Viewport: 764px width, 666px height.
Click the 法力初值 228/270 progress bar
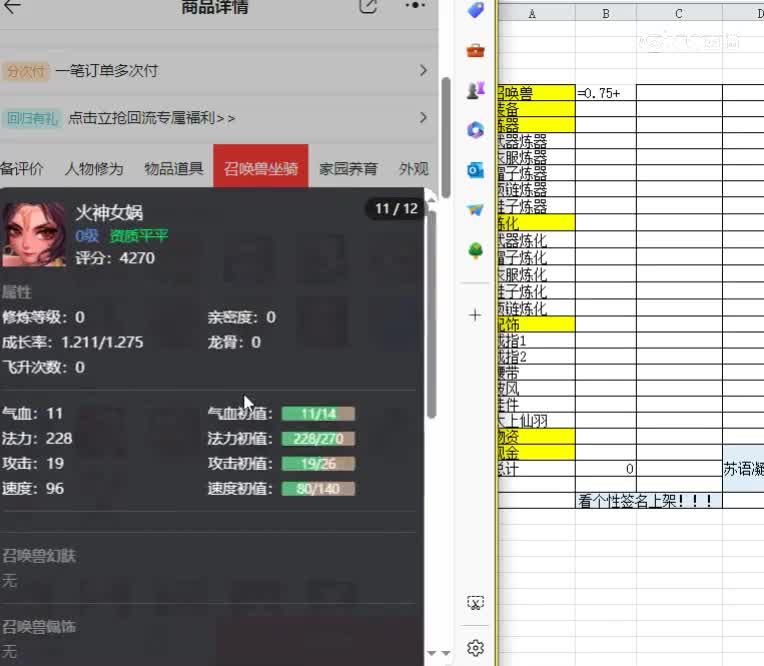(318, 439)
